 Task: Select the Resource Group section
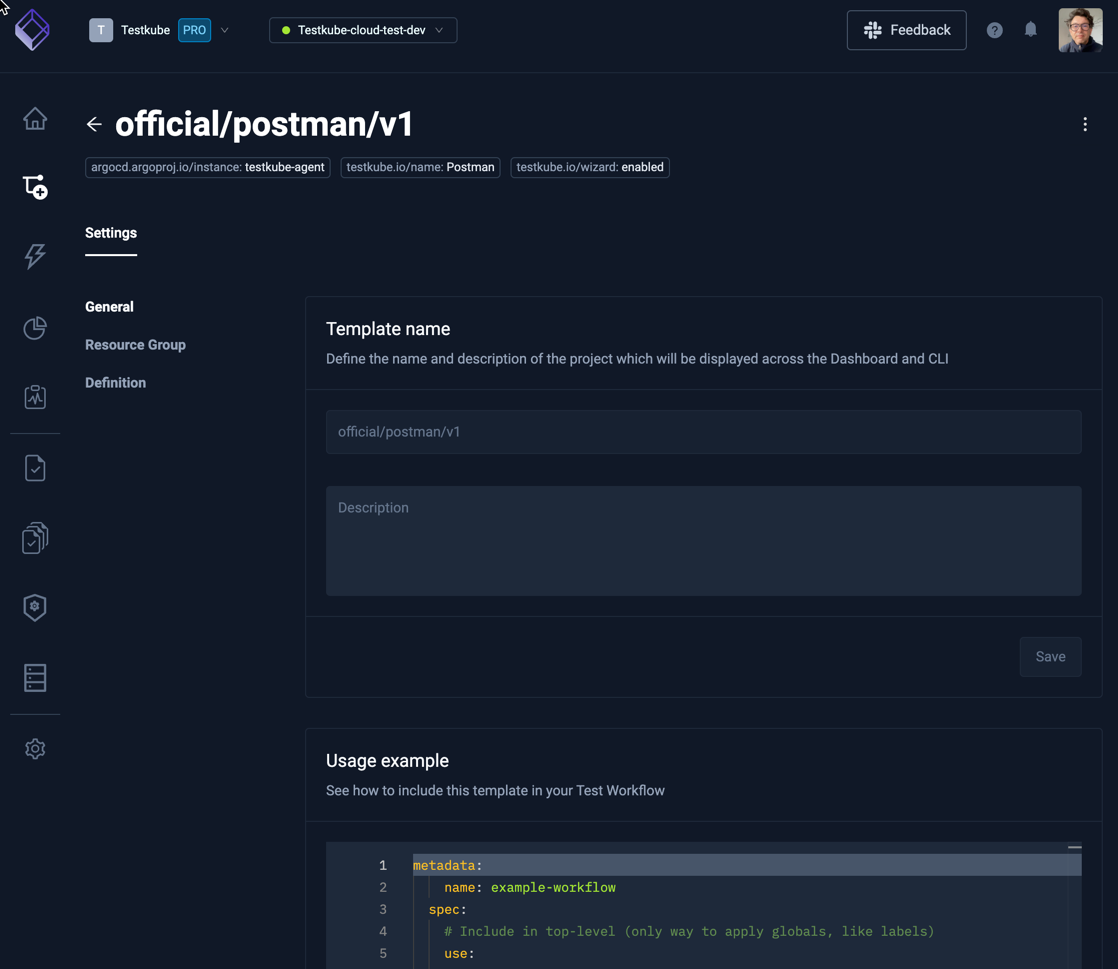(135, 344)
